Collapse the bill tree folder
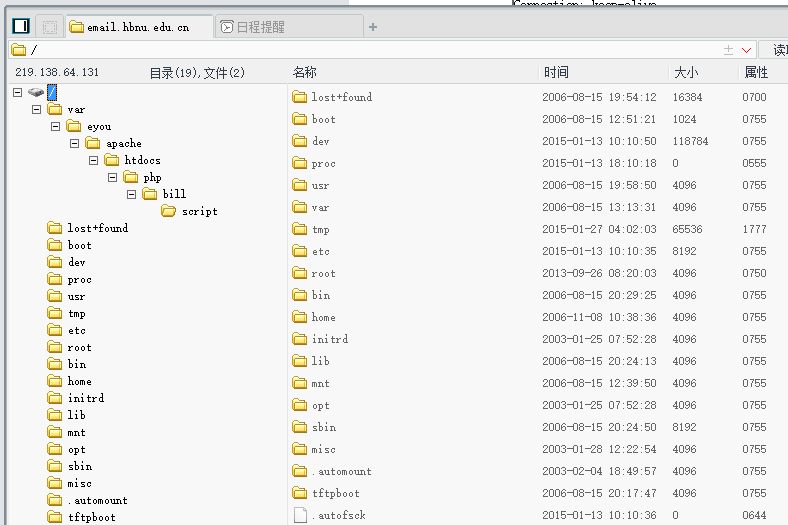 [132, 194]
